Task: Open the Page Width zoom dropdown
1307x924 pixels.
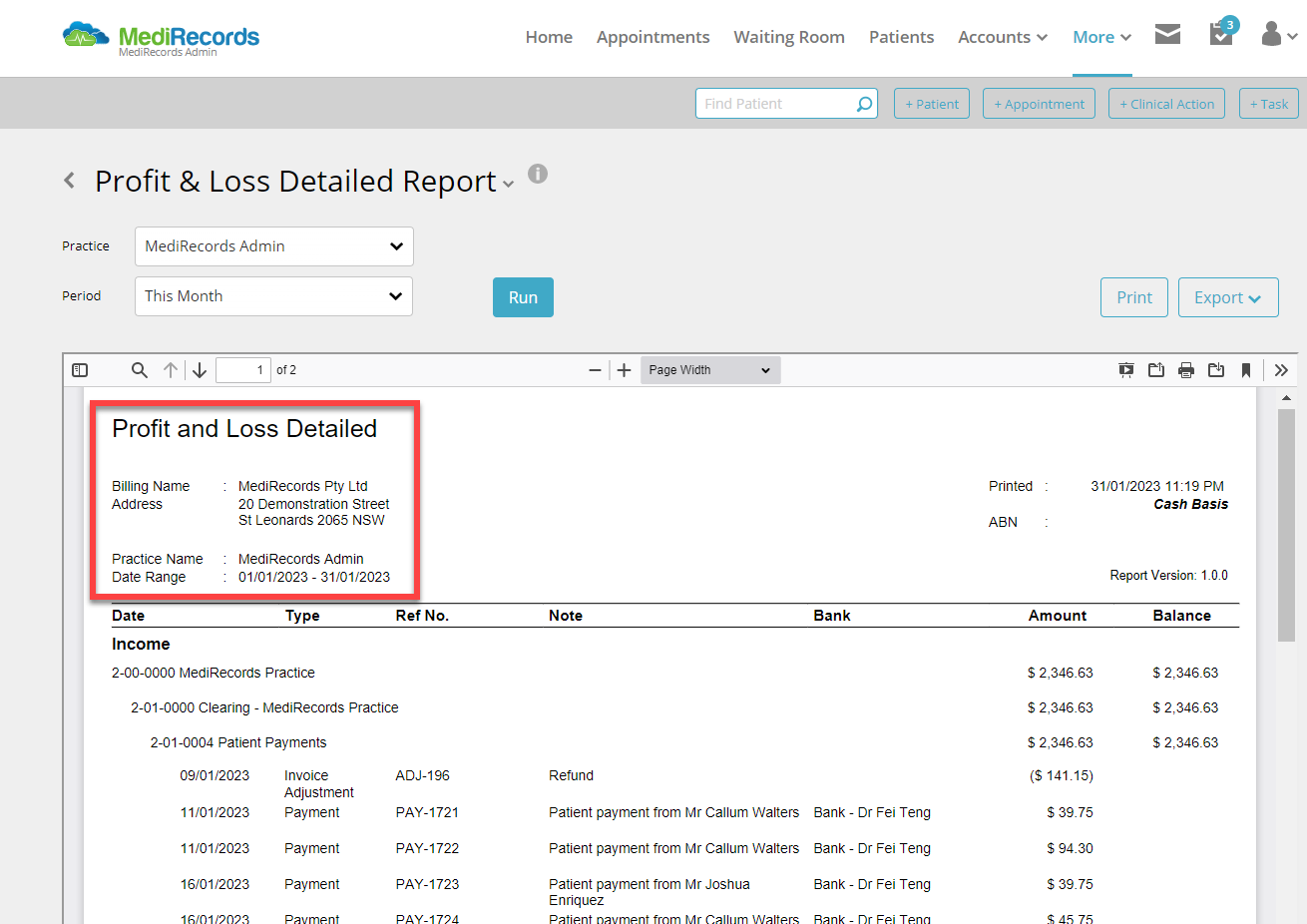Action: [710, 370]
